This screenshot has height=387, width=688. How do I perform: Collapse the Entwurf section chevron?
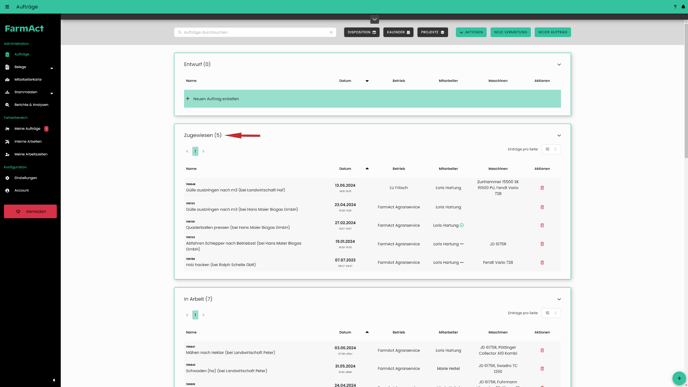point(559,64)
